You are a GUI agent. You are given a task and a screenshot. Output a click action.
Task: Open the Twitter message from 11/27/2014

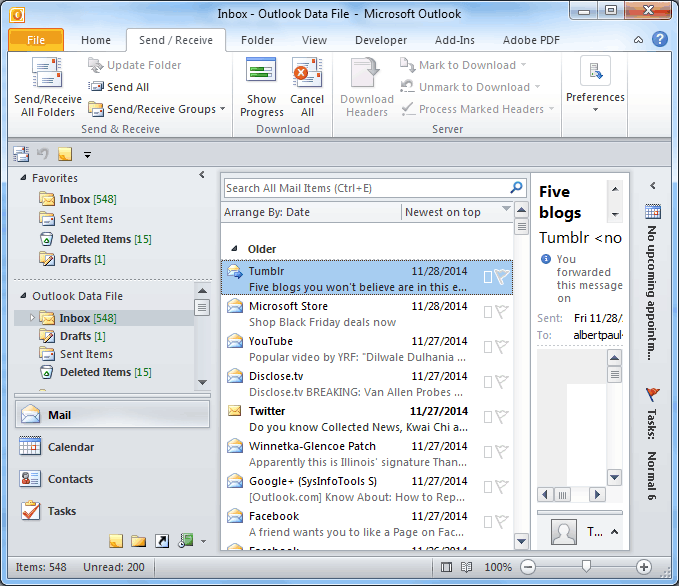click(x=366, y=418)
